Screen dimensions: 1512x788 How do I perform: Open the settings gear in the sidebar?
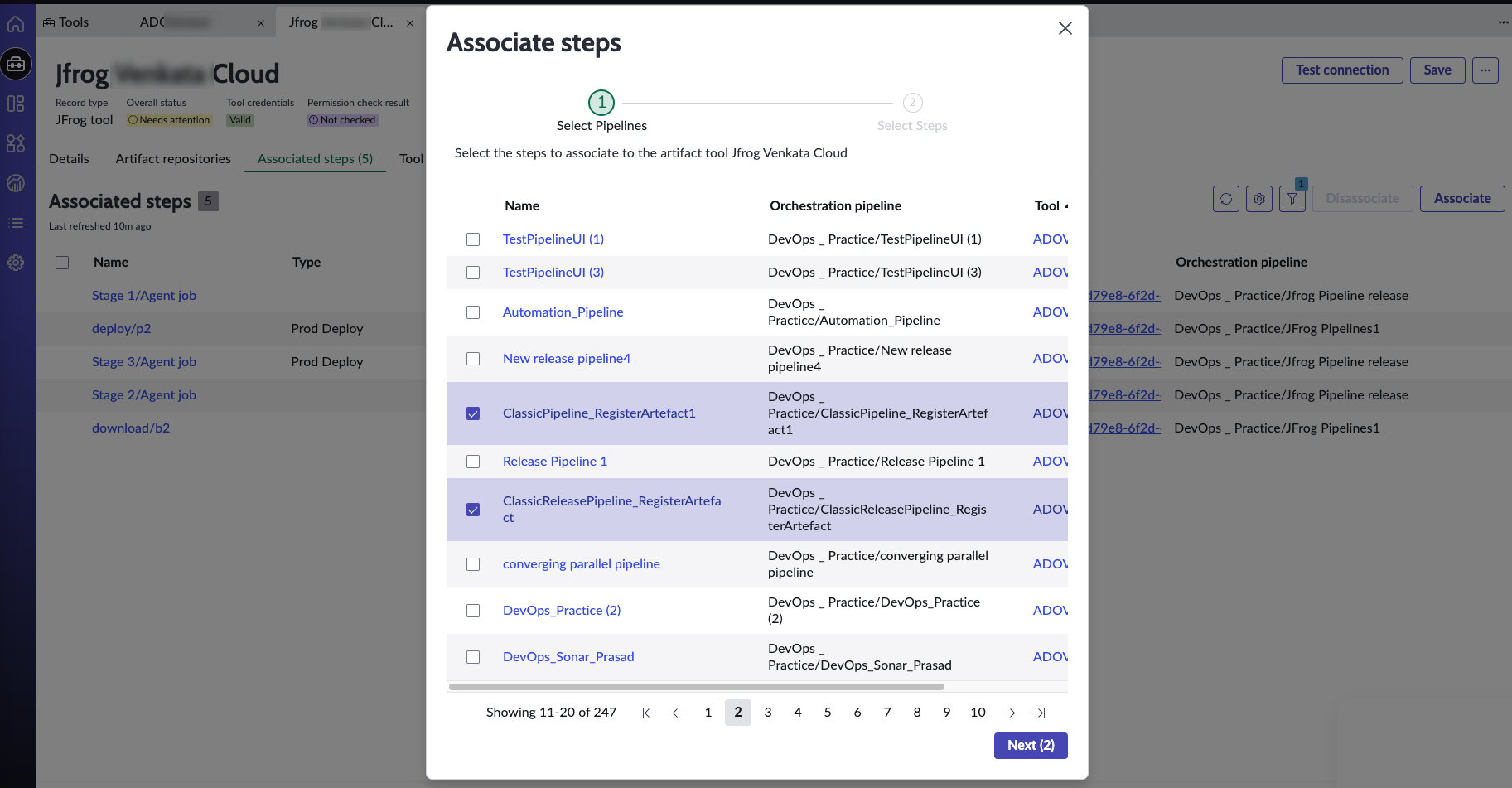pyautogui.click(x=16, y=263)
